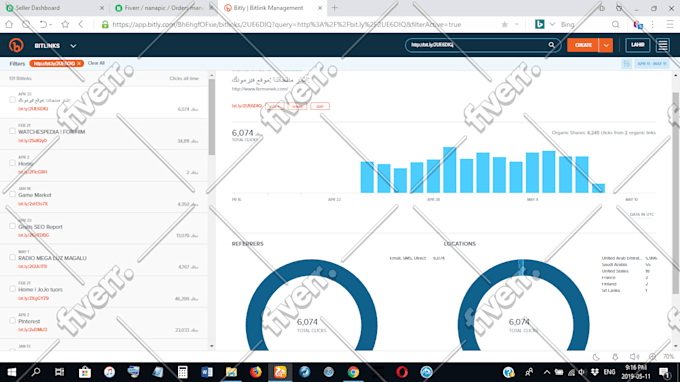Click the address bar URL
This screenshot has height=382, width=680.
(286, 25)
